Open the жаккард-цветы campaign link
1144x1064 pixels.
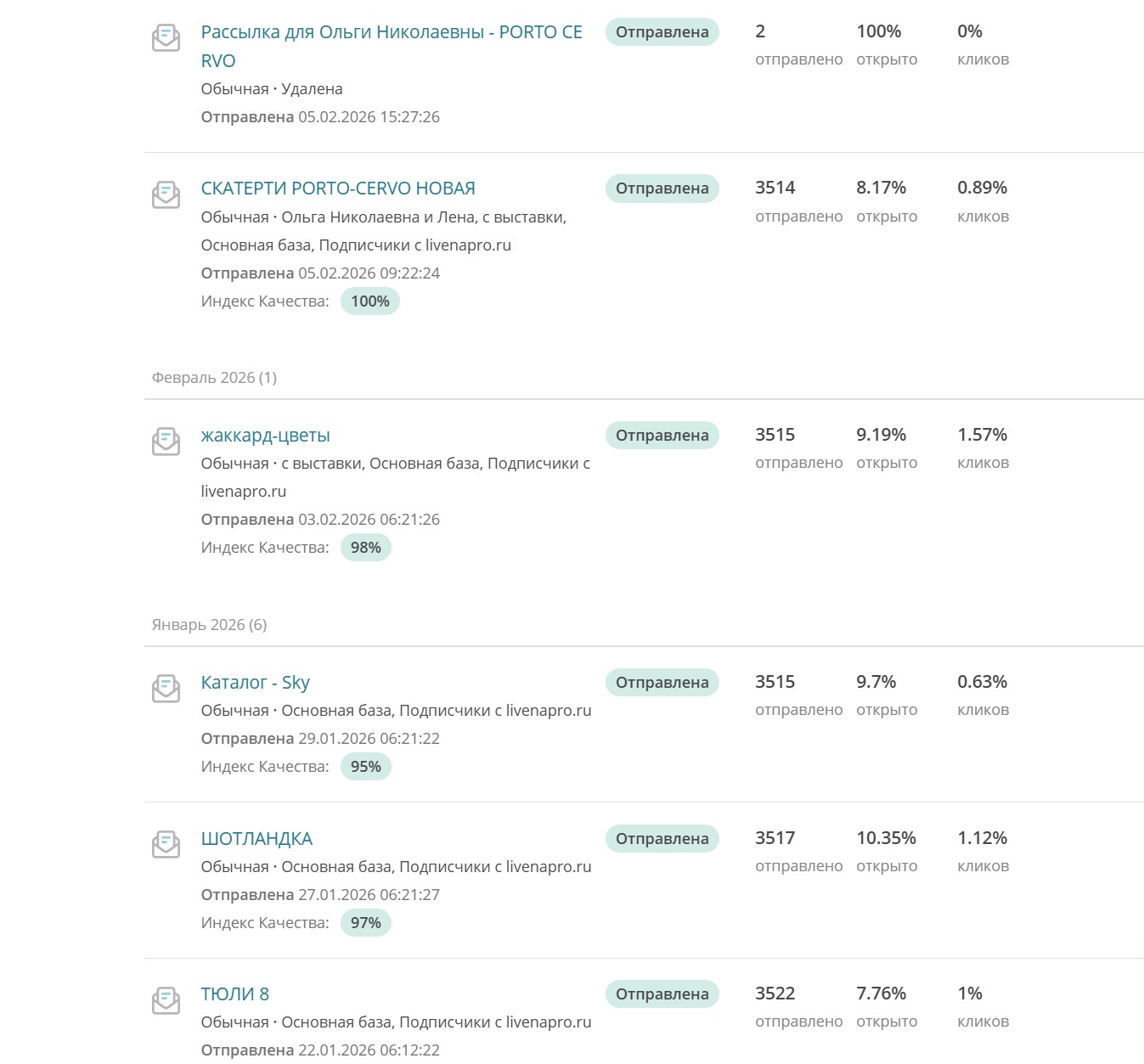pyautogui.click(x=265, y=436)
